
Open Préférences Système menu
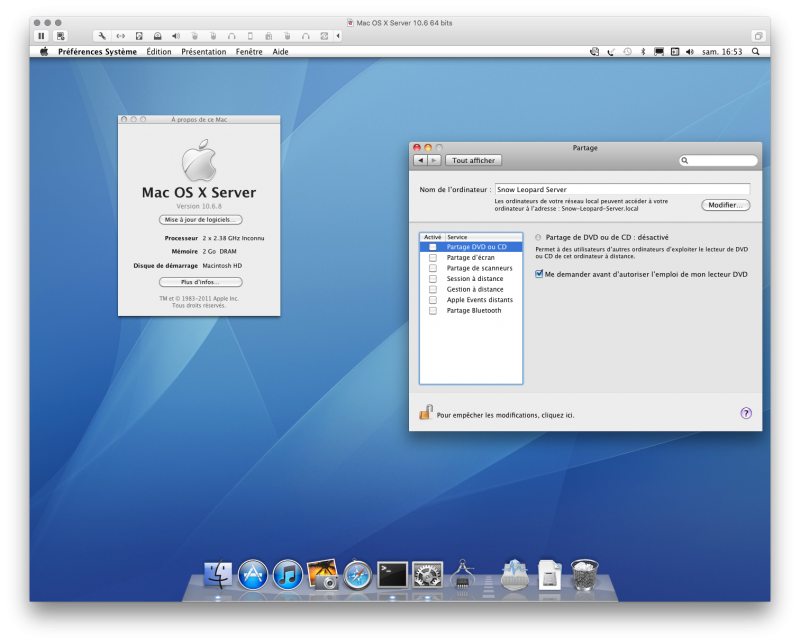click(97, 52)
